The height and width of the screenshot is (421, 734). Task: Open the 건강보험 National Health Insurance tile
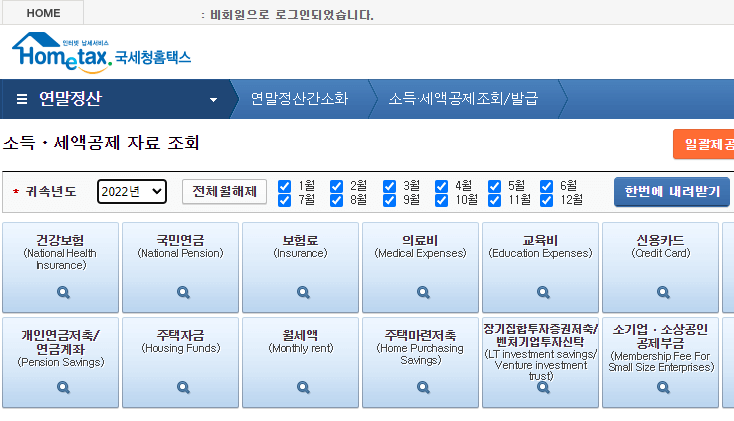click(60, 267)
